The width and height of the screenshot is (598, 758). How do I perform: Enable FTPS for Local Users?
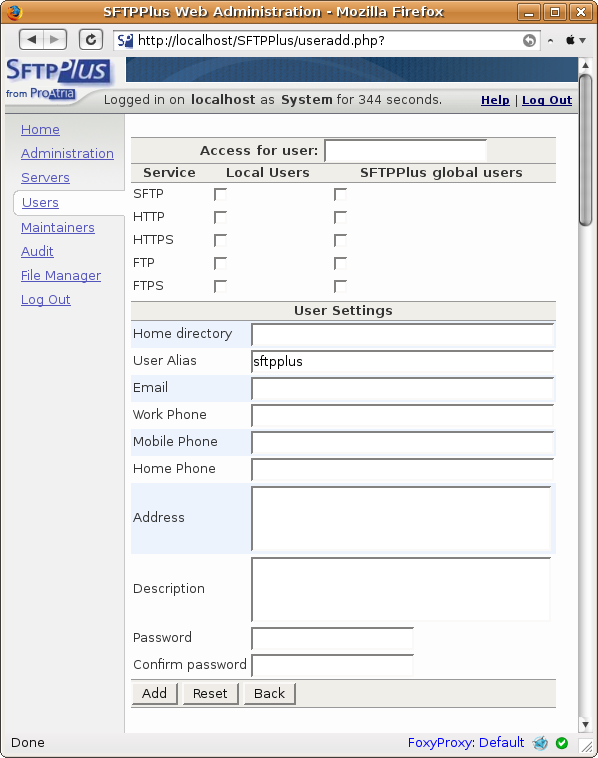pos(220,286)
